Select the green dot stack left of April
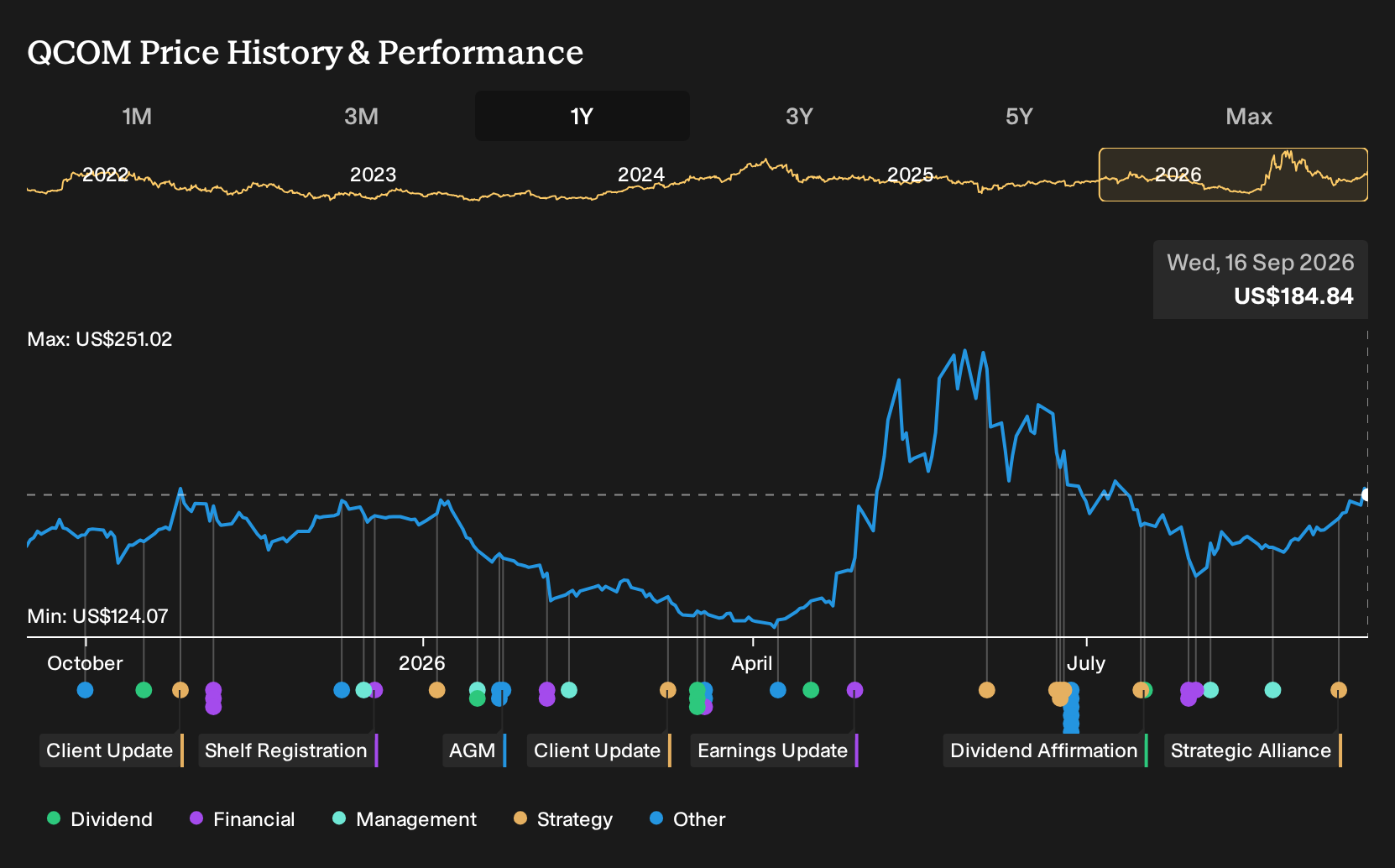 coord(697,698)
